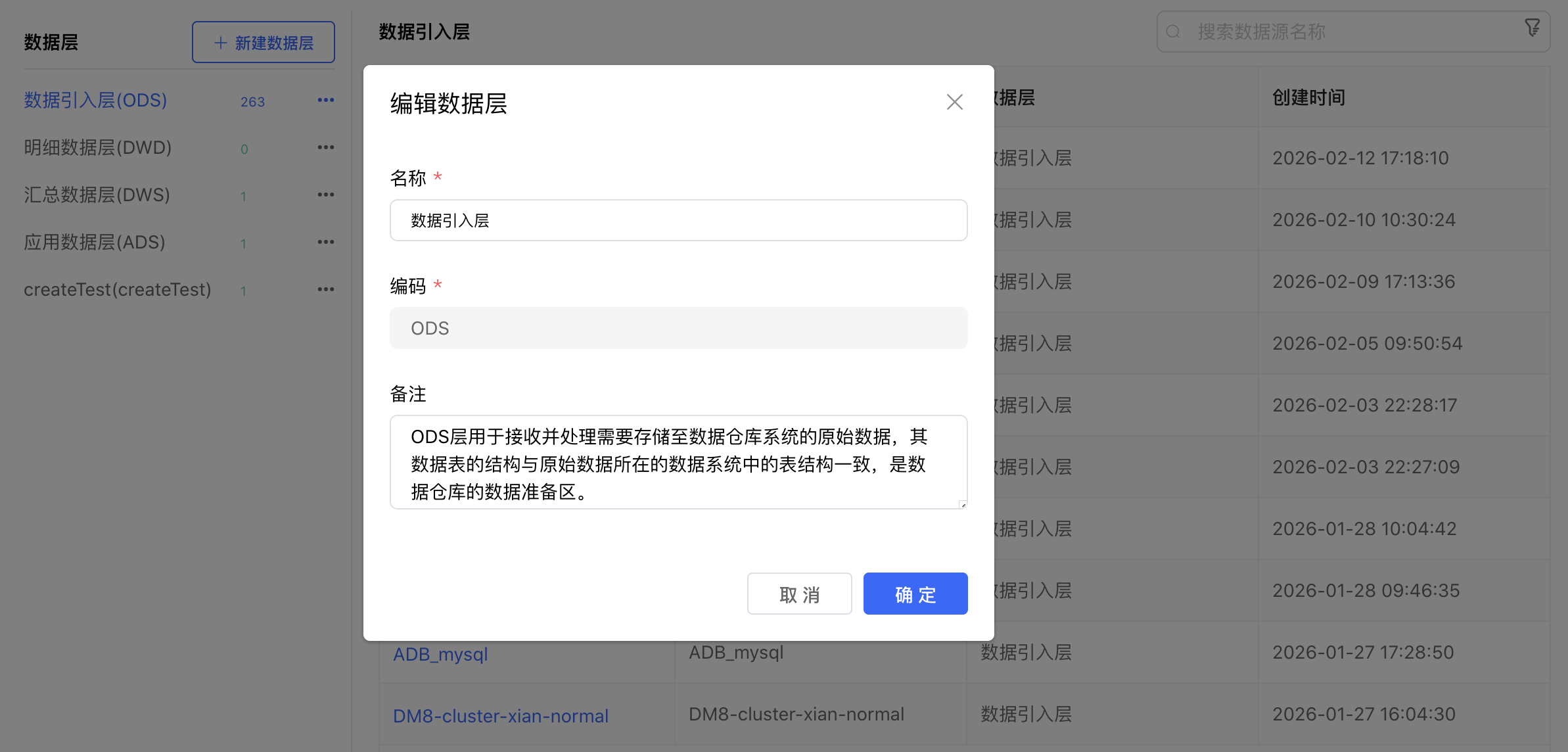This screenshot has height=752, width=1568.
Task: Click inside the 备注 remarks textarea
Action: (x=678, y=462)
